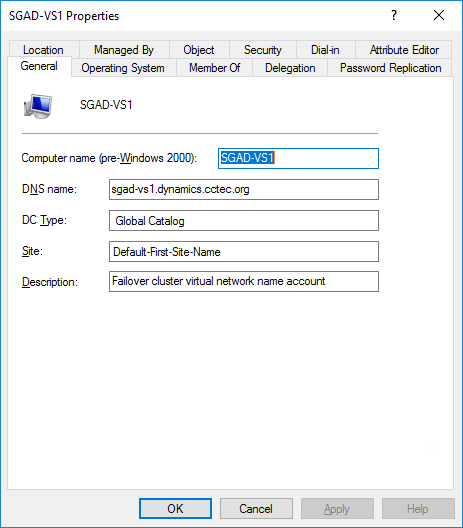This screenshot has height=528, width=463.
Task: Open the Location tab
Action: point(44,50)
